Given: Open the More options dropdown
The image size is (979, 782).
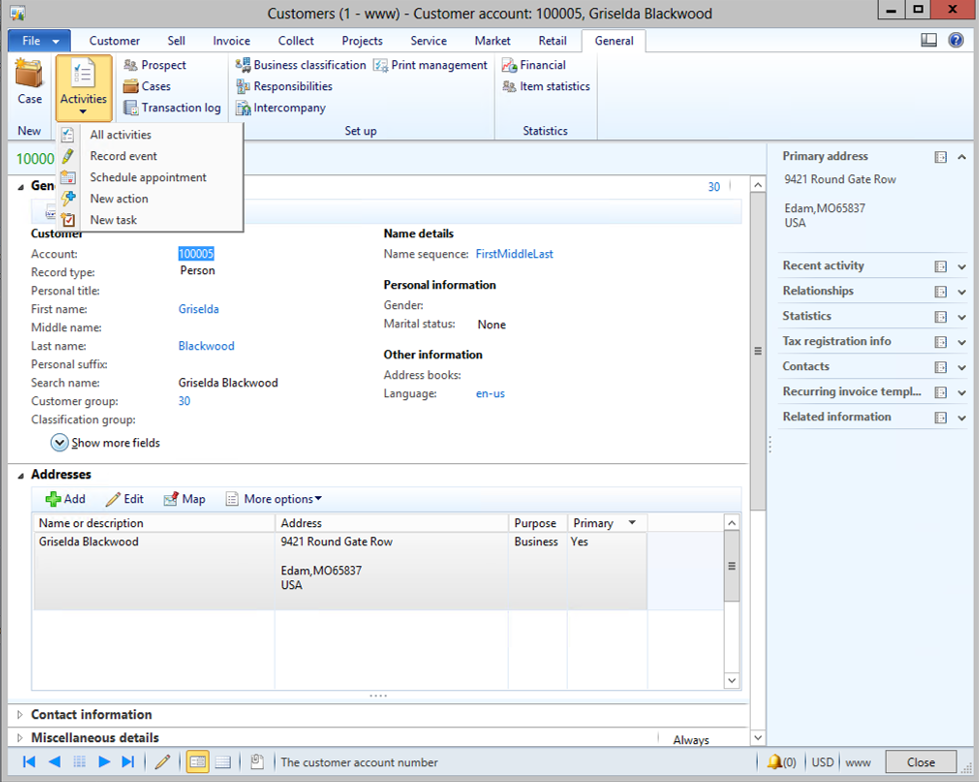Looking at the screenshot, I should pyautogui.click(x=282, y=499).
